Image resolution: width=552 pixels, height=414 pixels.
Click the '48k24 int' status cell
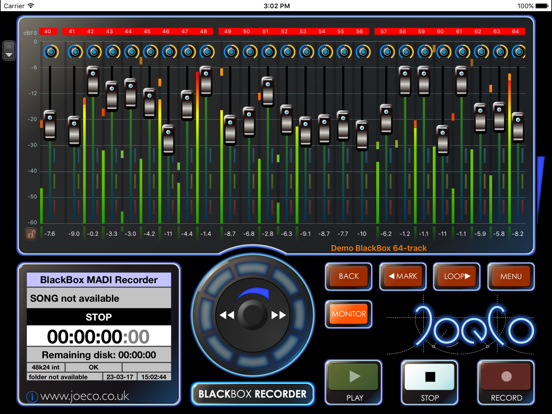point(46,367)
